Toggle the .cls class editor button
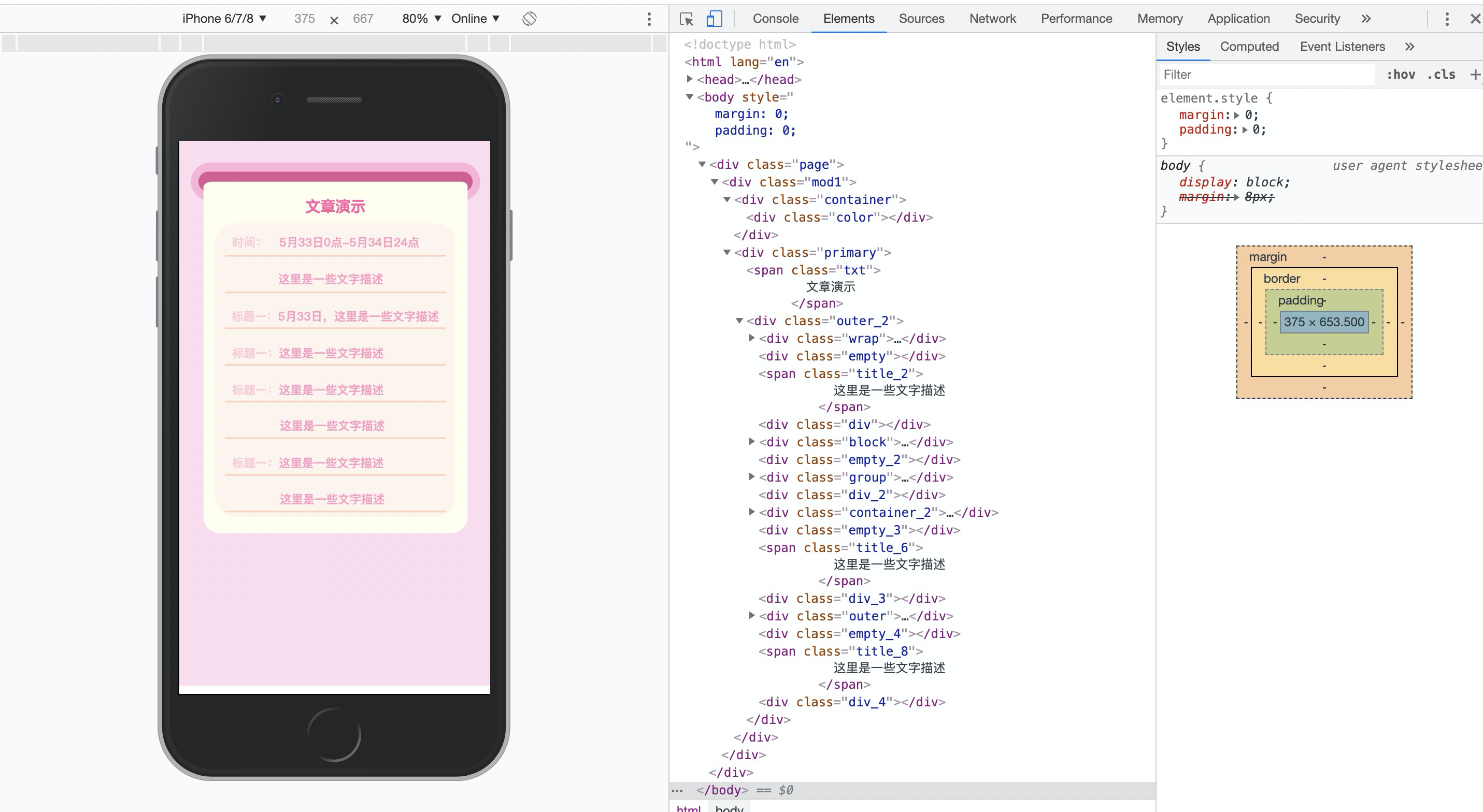The image size is (1483, 812). coord(1441,74)
